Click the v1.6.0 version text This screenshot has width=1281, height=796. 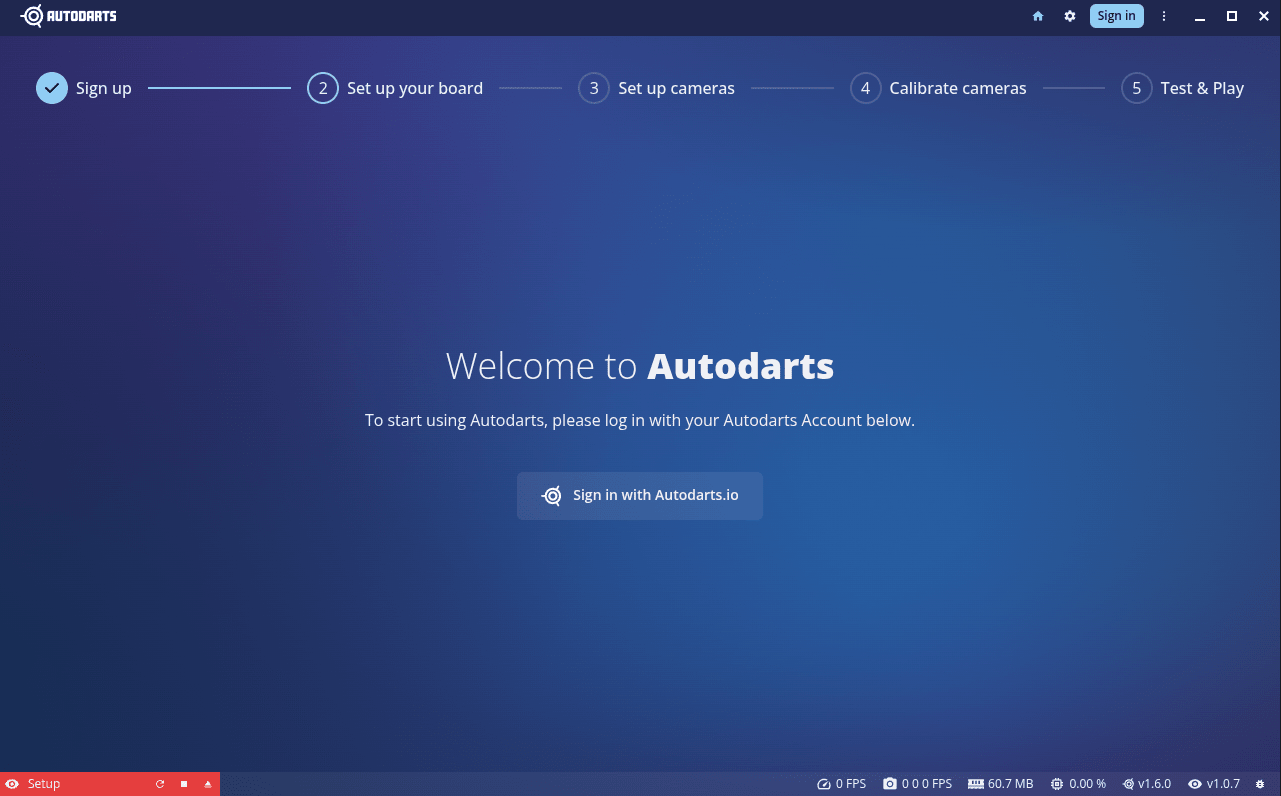[1155, 784]
